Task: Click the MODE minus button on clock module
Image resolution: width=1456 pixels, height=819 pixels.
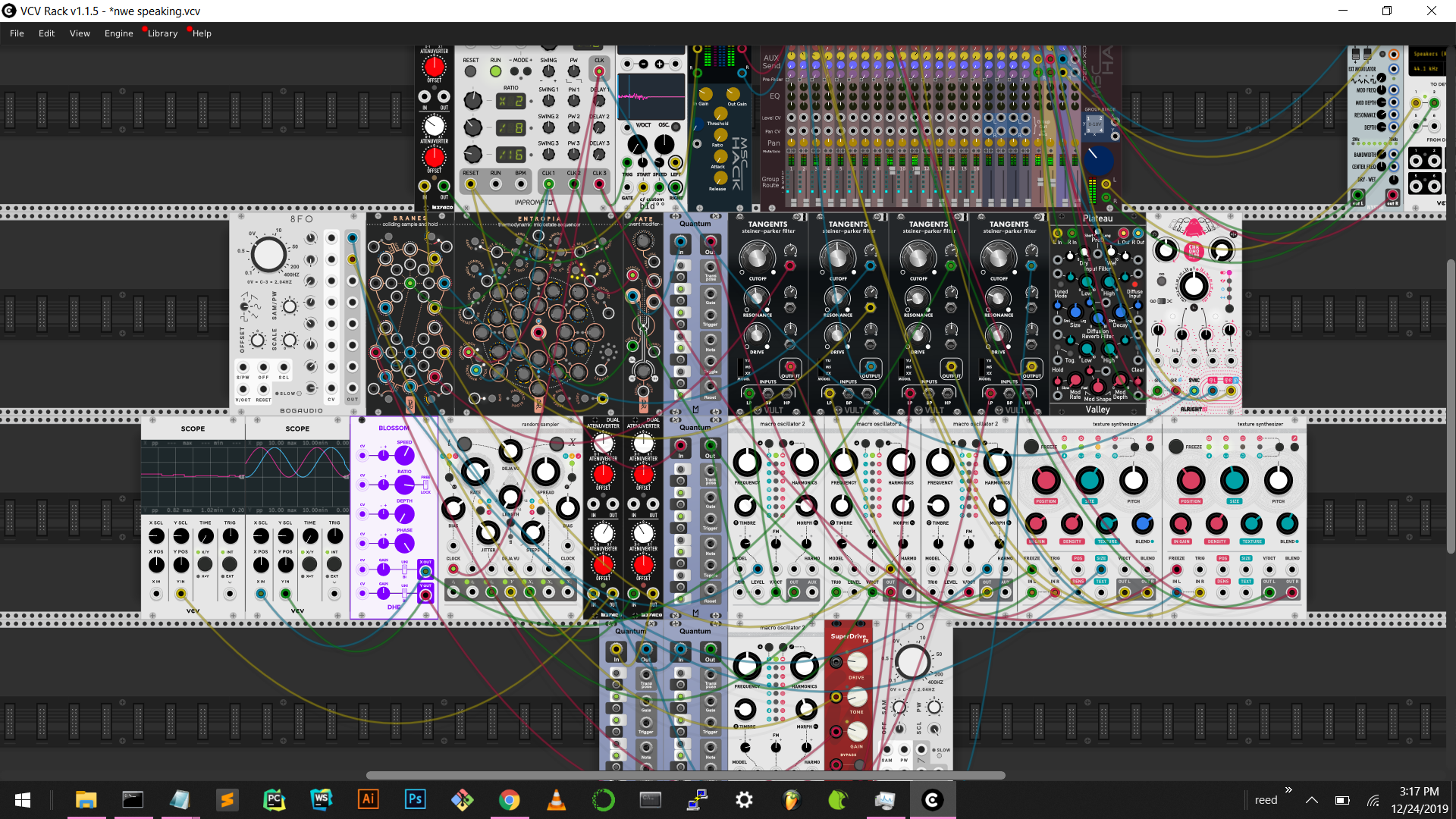Action: (514, 71)
